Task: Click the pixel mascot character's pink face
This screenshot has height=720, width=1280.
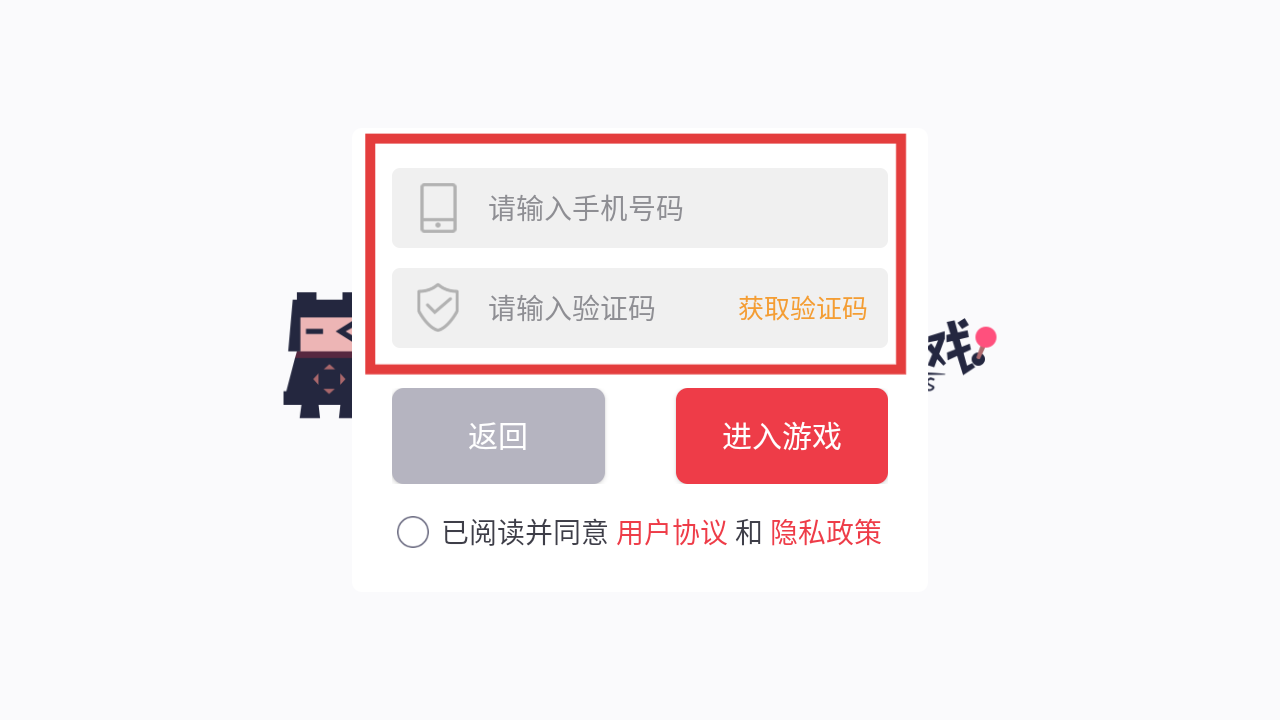Action: [324, 333]
